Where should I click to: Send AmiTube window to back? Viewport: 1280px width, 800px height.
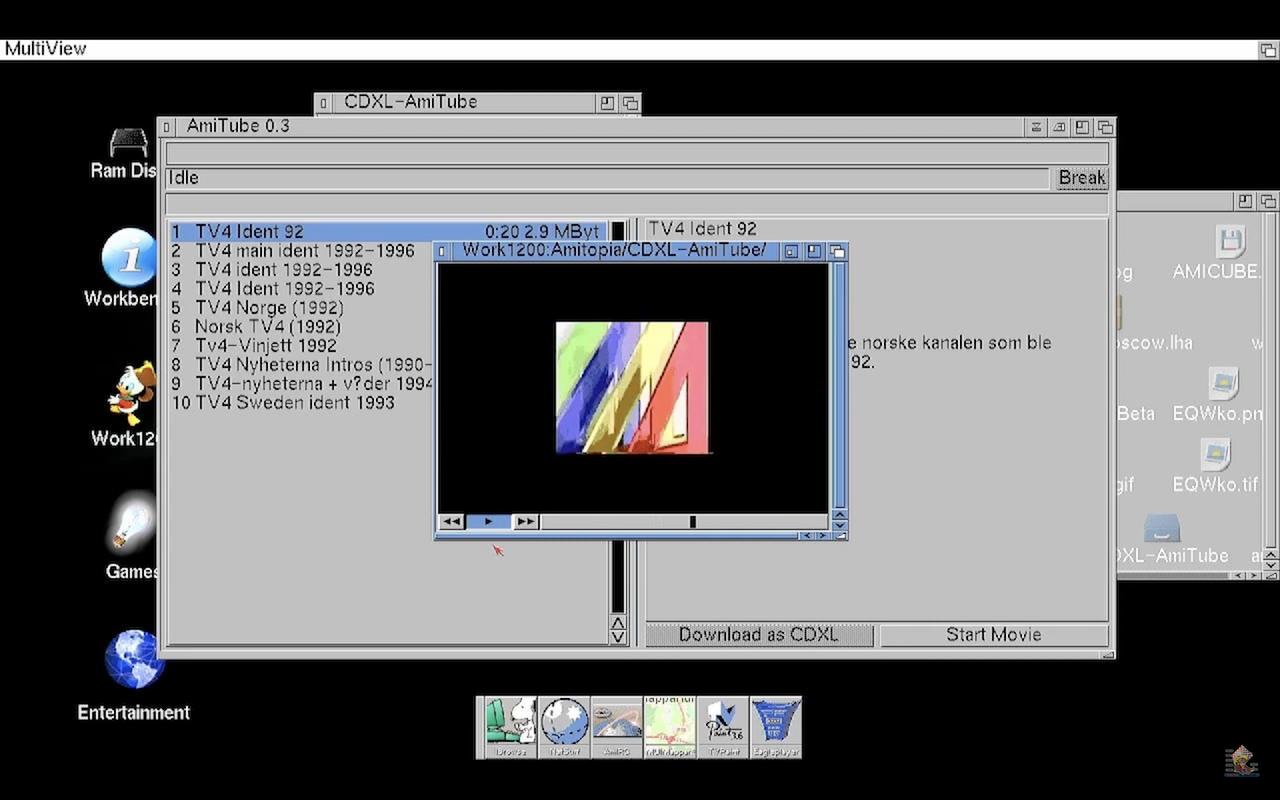click(x=1104, y=127)
